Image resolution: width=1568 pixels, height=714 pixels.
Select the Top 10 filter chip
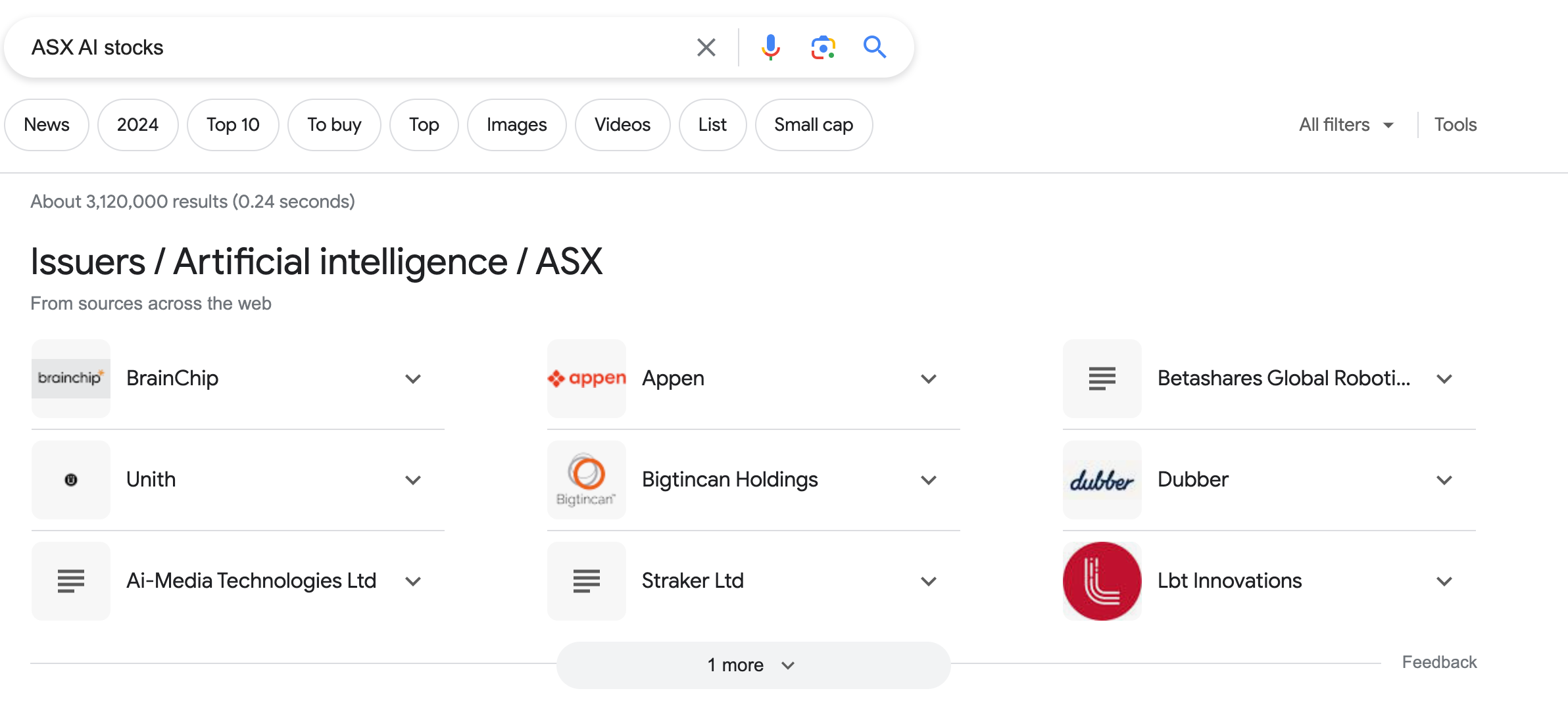[233, 125]
